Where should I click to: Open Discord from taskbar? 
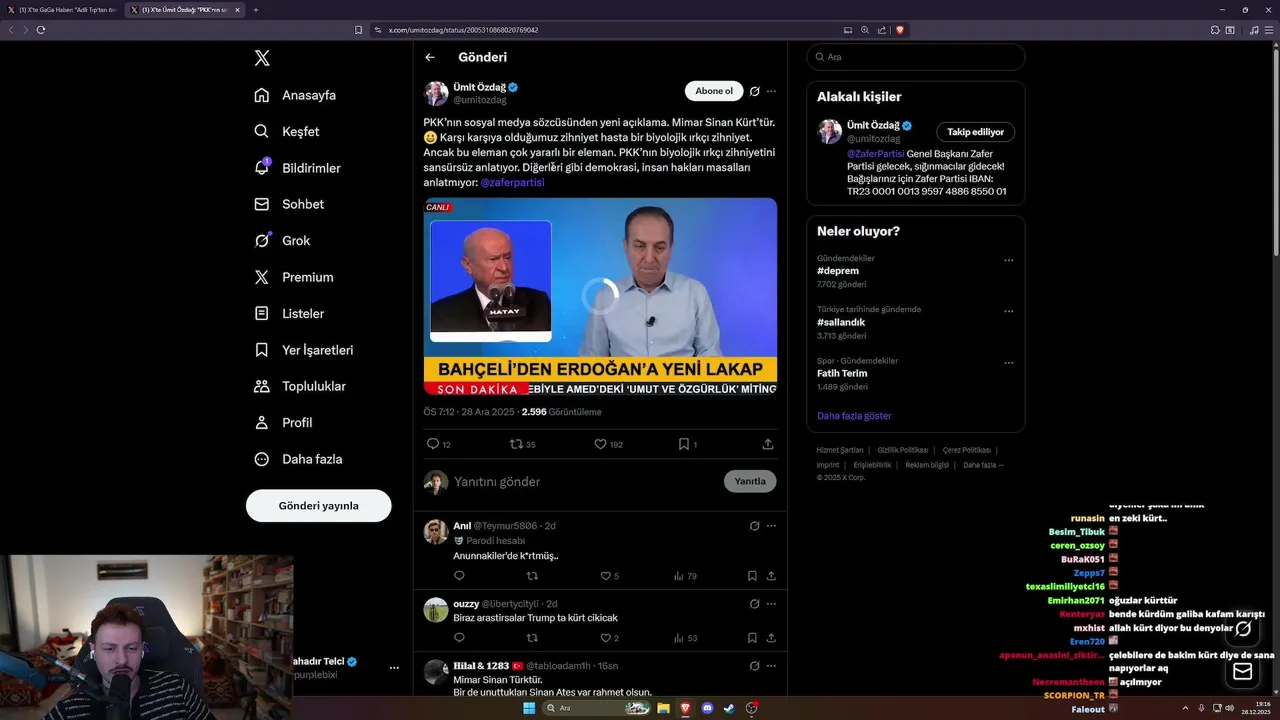(x=708, y=708)
